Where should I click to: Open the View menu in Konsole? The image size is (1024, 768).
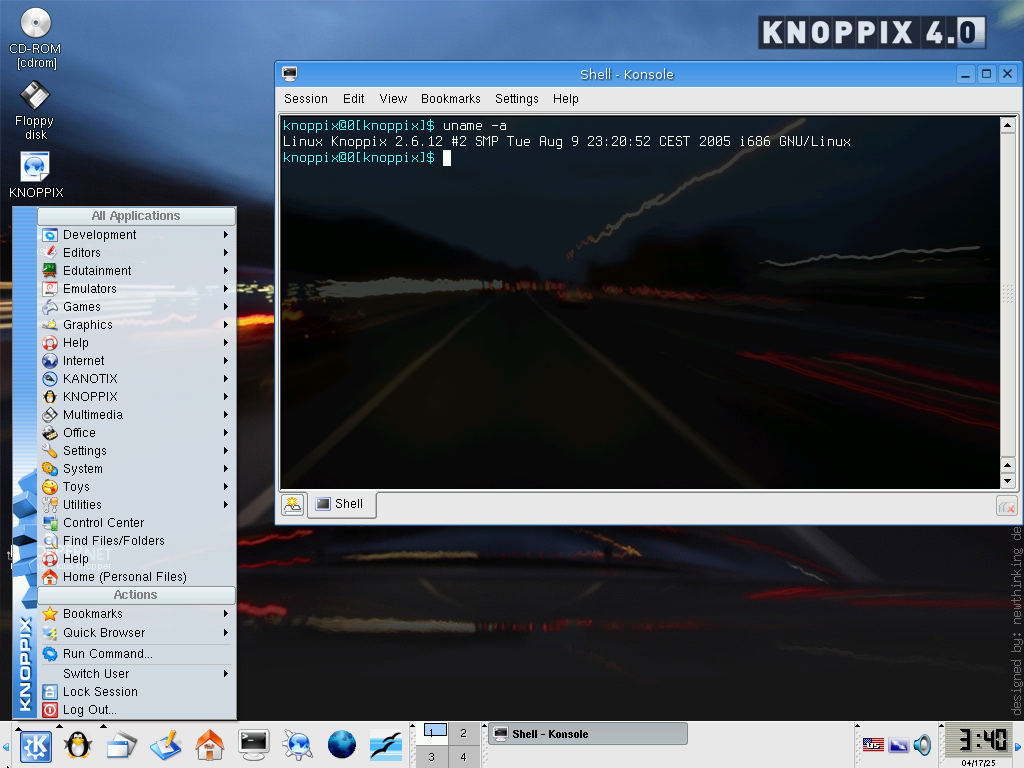click(393, 99)
